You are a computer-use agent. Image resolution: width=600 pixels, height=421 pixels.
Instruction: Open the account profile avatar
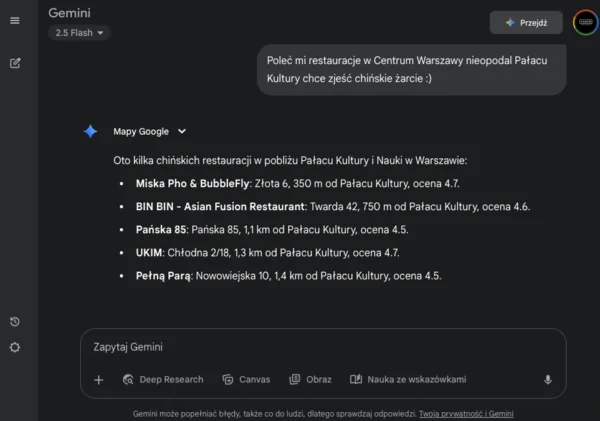point(585,23)
